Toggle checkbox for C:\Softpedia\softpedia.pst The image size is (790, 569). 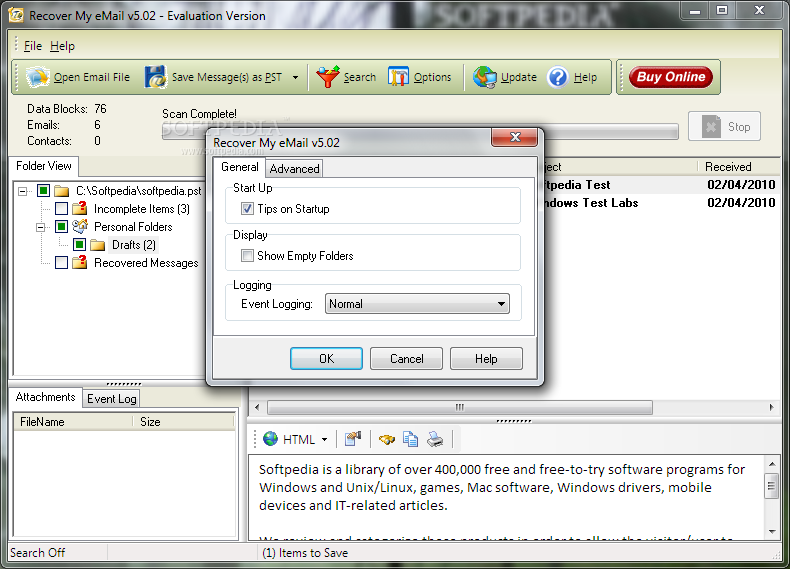click(x=43, y=191)
